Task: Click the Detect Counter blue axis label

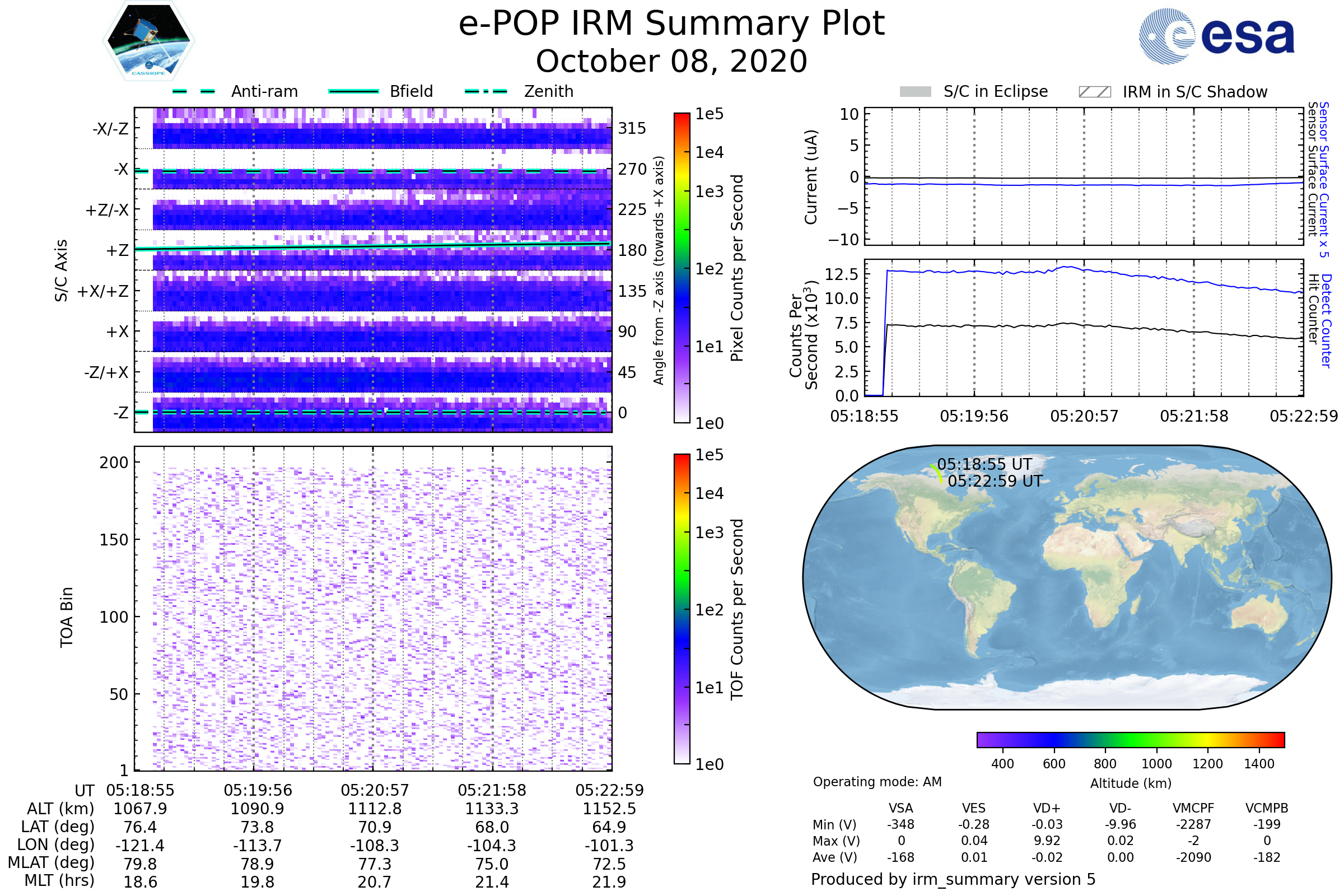Action: (x=1327, y=320)
